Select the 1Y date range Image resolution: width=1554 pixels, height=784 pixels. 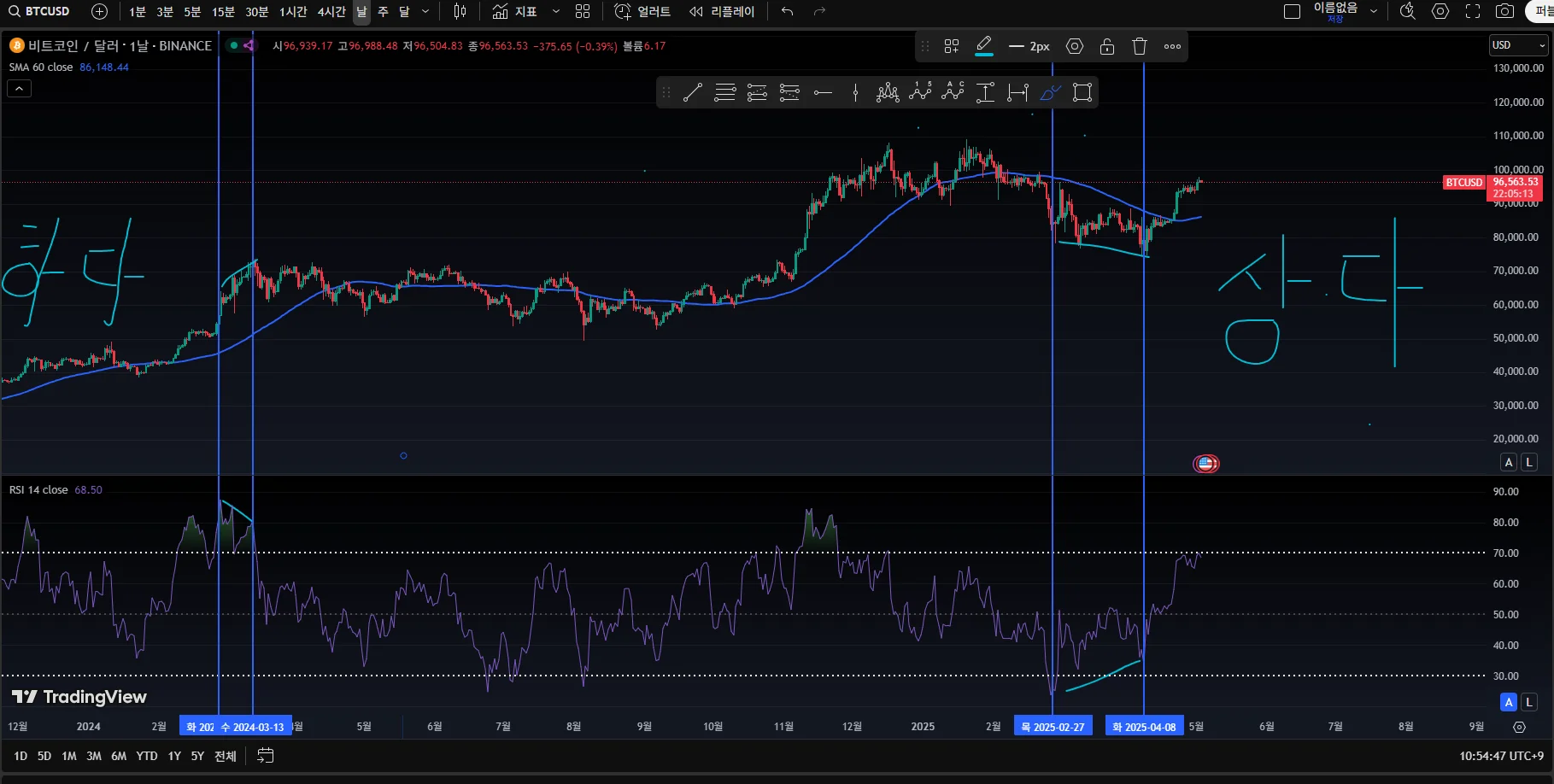click(174, 756)
